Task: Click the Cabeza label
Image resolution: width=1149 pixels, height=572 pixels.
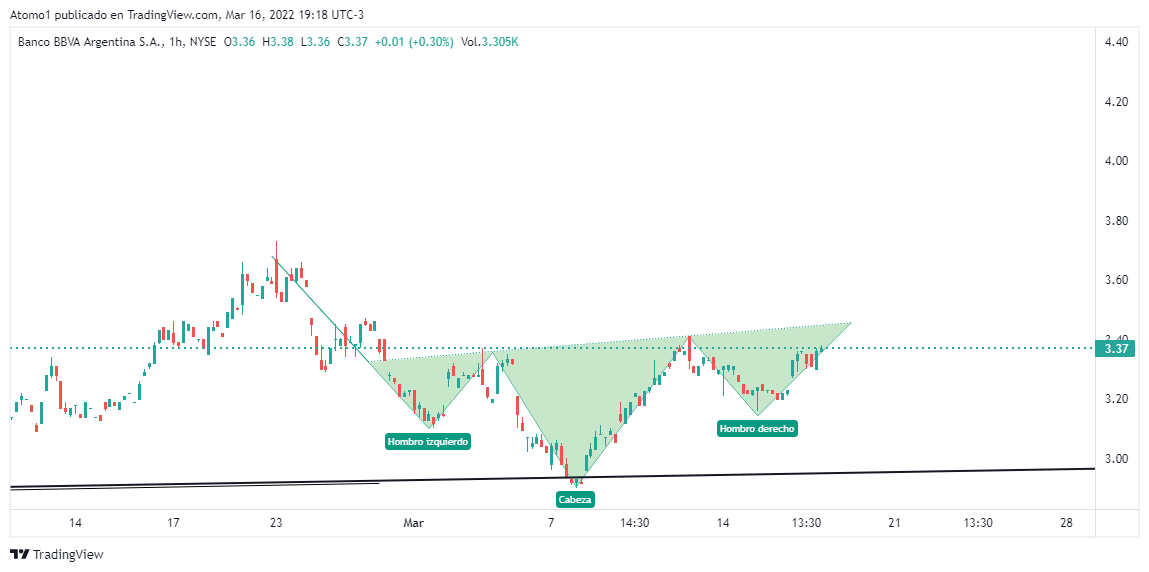Action: [x=574, y=499]
